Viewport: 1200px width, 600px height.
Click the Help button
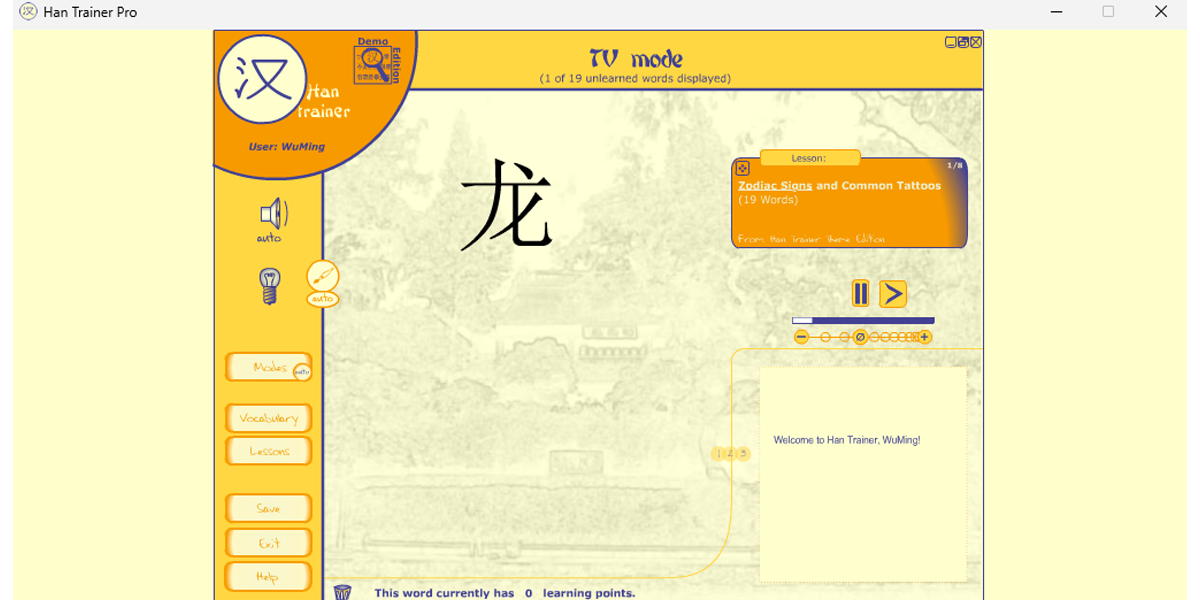click(x=267, y=576)
